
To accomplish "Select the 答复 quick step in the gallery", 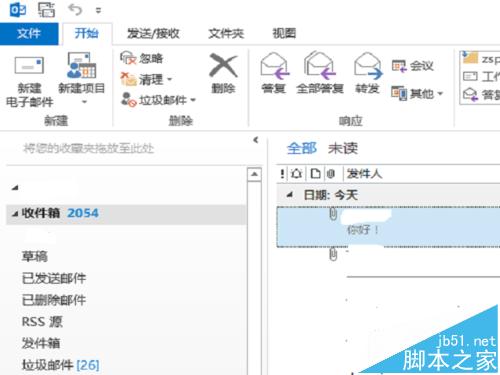I will point(482,95).
